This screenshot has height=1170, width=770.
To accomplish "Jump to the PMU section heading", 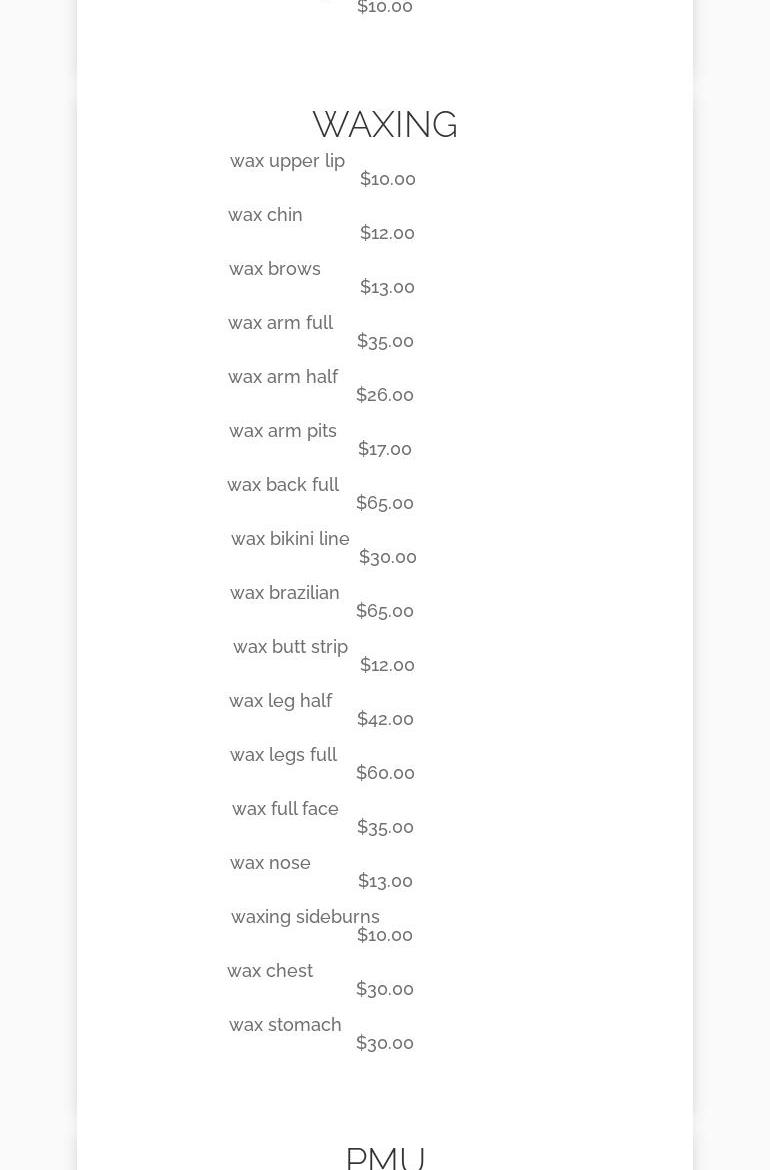I will click(x=385, y=1157).
